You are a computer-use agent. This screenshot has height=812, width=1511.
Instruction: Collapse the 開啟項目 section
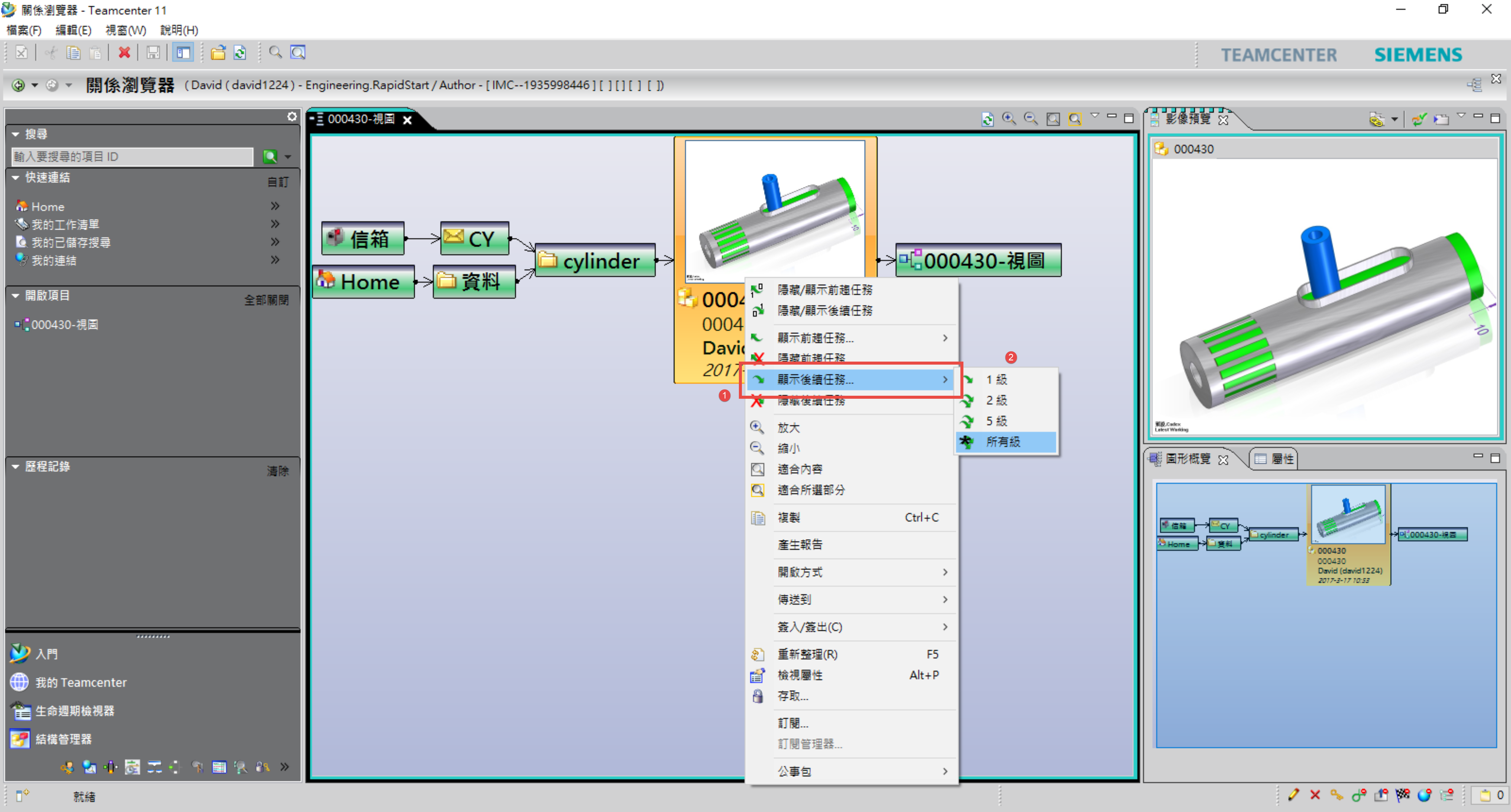pos(15,296)
